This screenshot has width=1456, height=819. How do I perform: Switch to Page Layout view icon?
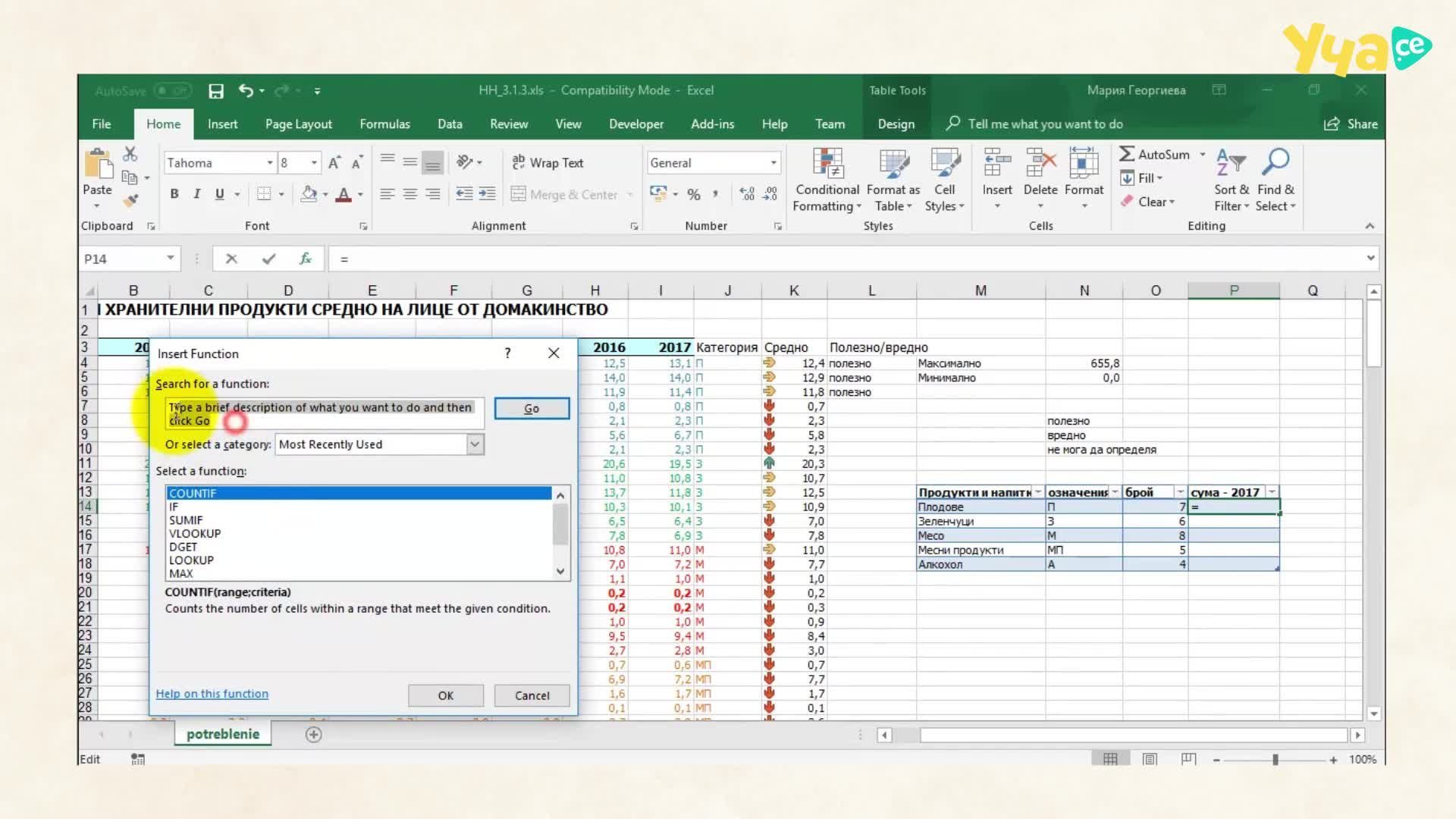point(1150,759)
